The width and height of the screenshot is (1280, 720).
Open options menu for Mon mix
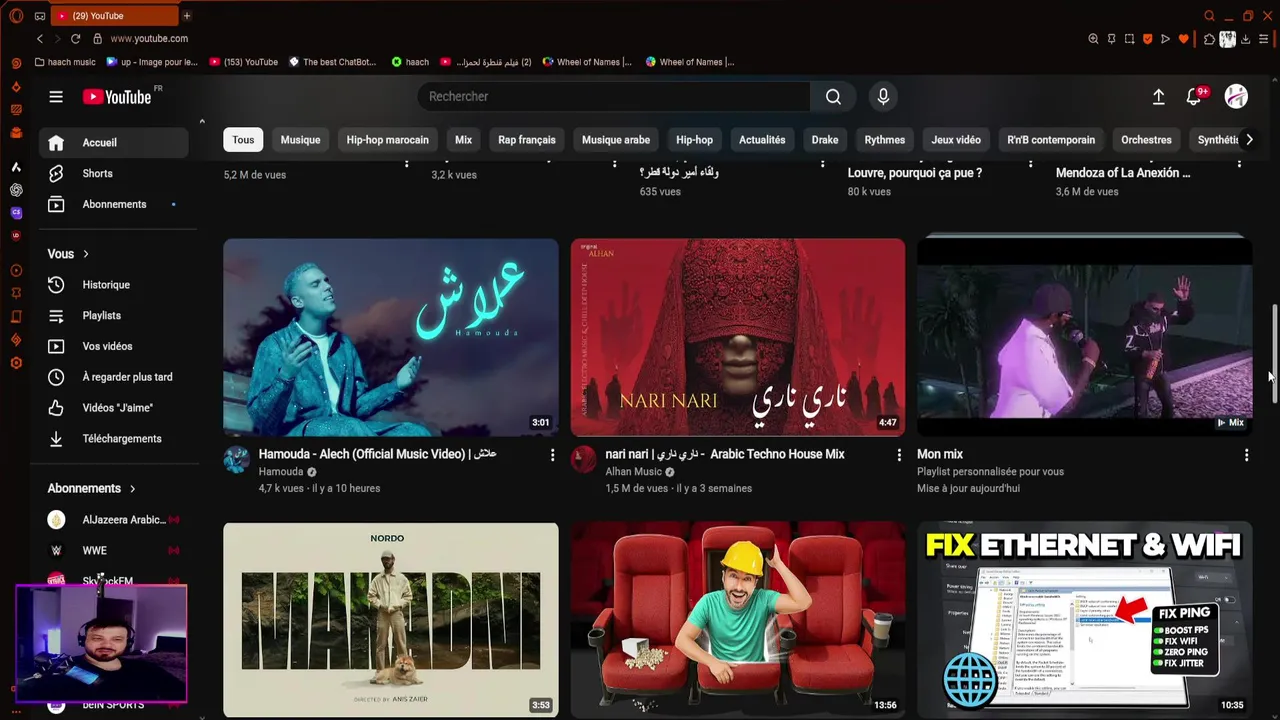tap(1246, 455)
